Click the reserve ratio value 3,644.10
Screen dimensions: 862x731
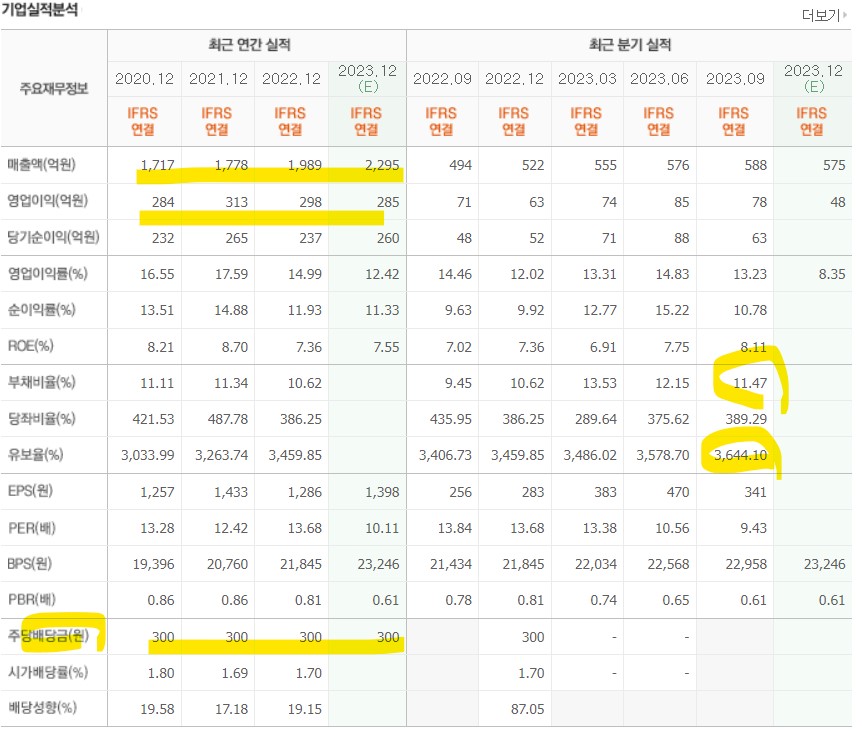pos(740,456)
